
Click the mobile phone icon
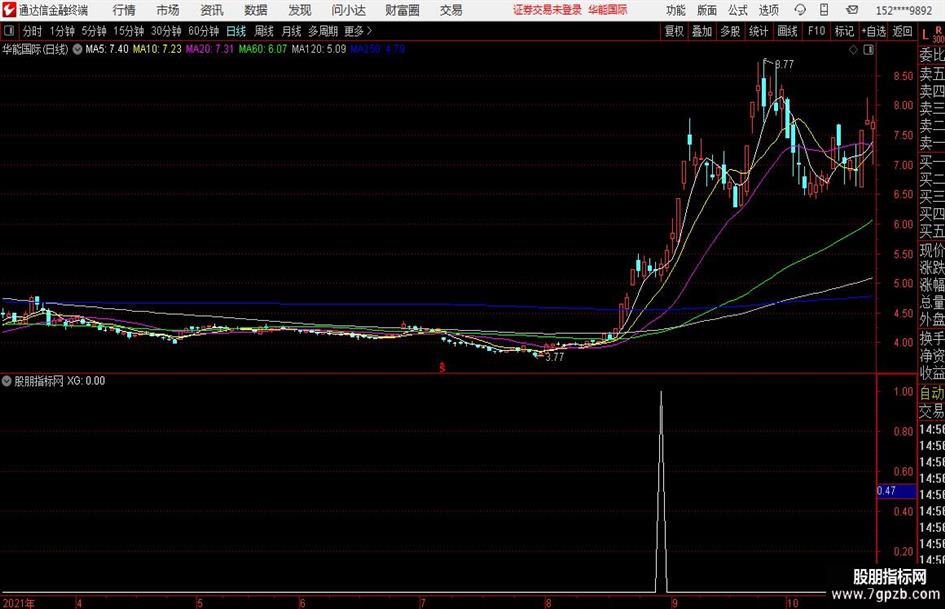pyautogui.click(x=824, y=10)
